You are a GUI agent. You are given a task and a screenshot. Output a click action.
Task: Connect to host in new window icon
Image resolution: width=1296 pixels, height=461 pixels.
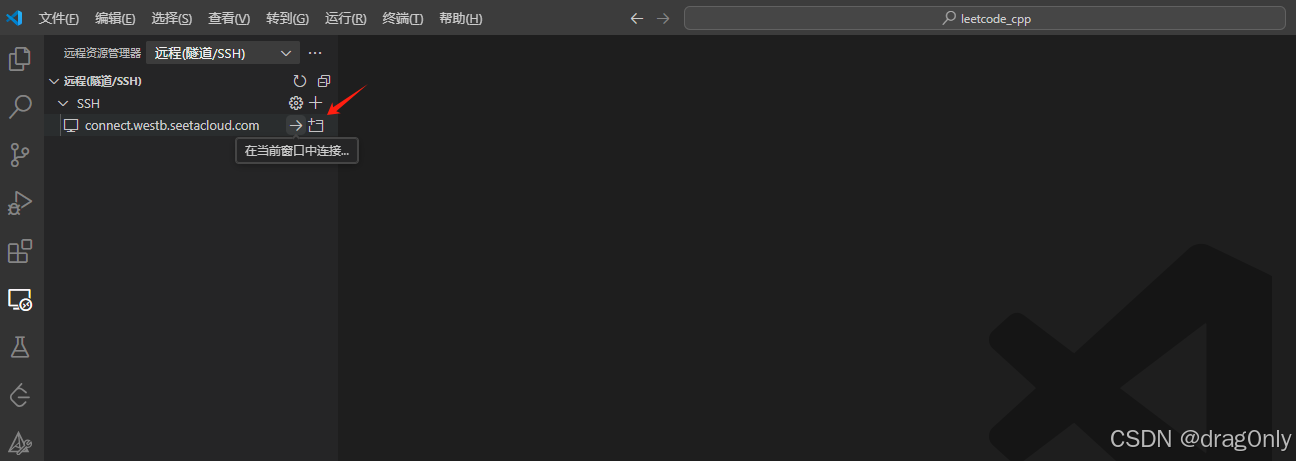point(316,125)
